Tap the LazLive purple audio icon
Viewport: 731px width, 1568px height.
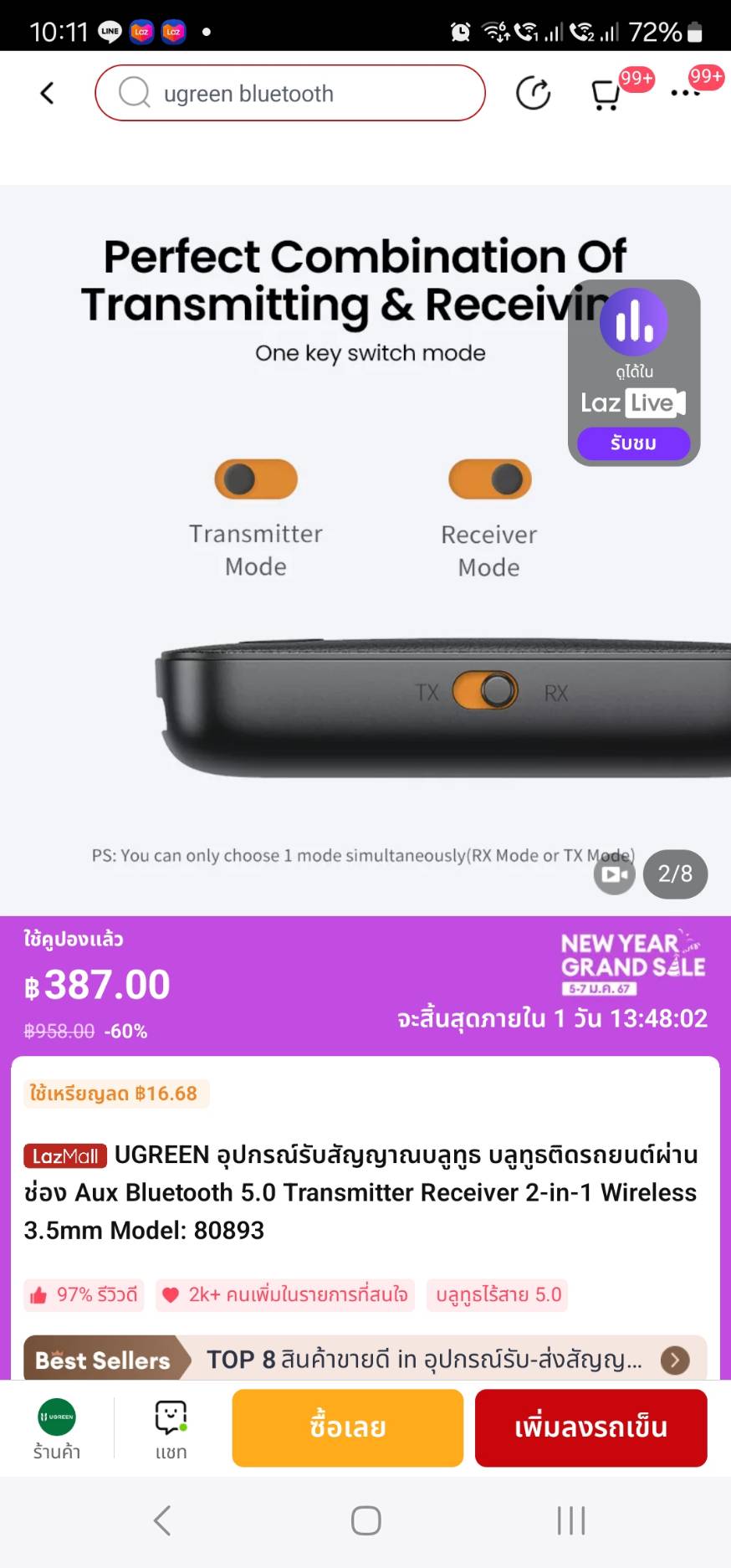634,322
